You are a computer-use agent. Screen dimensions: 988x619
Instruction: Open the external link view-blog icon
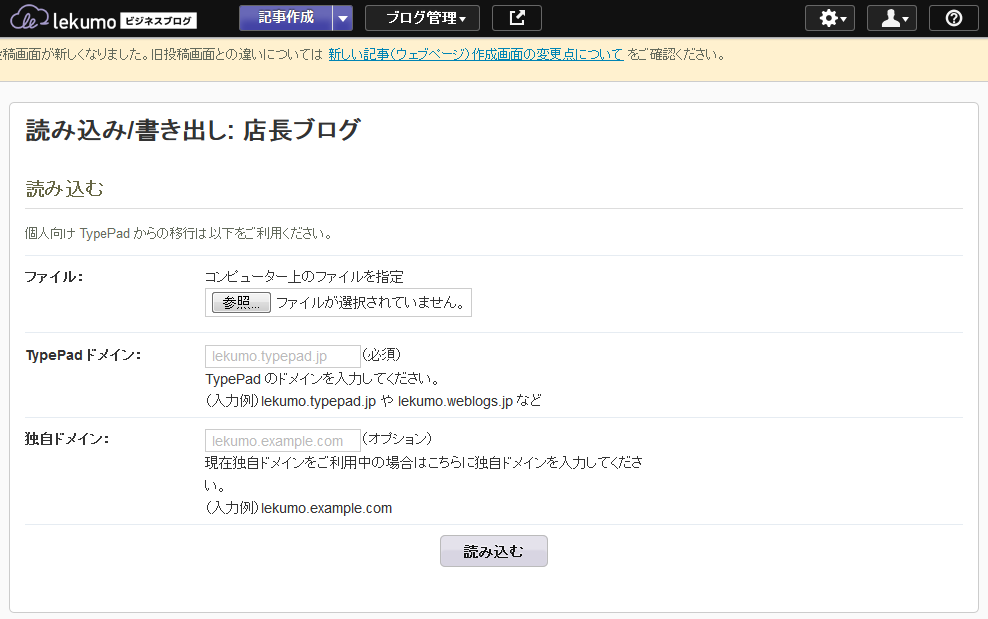click(x=517, y=18)
